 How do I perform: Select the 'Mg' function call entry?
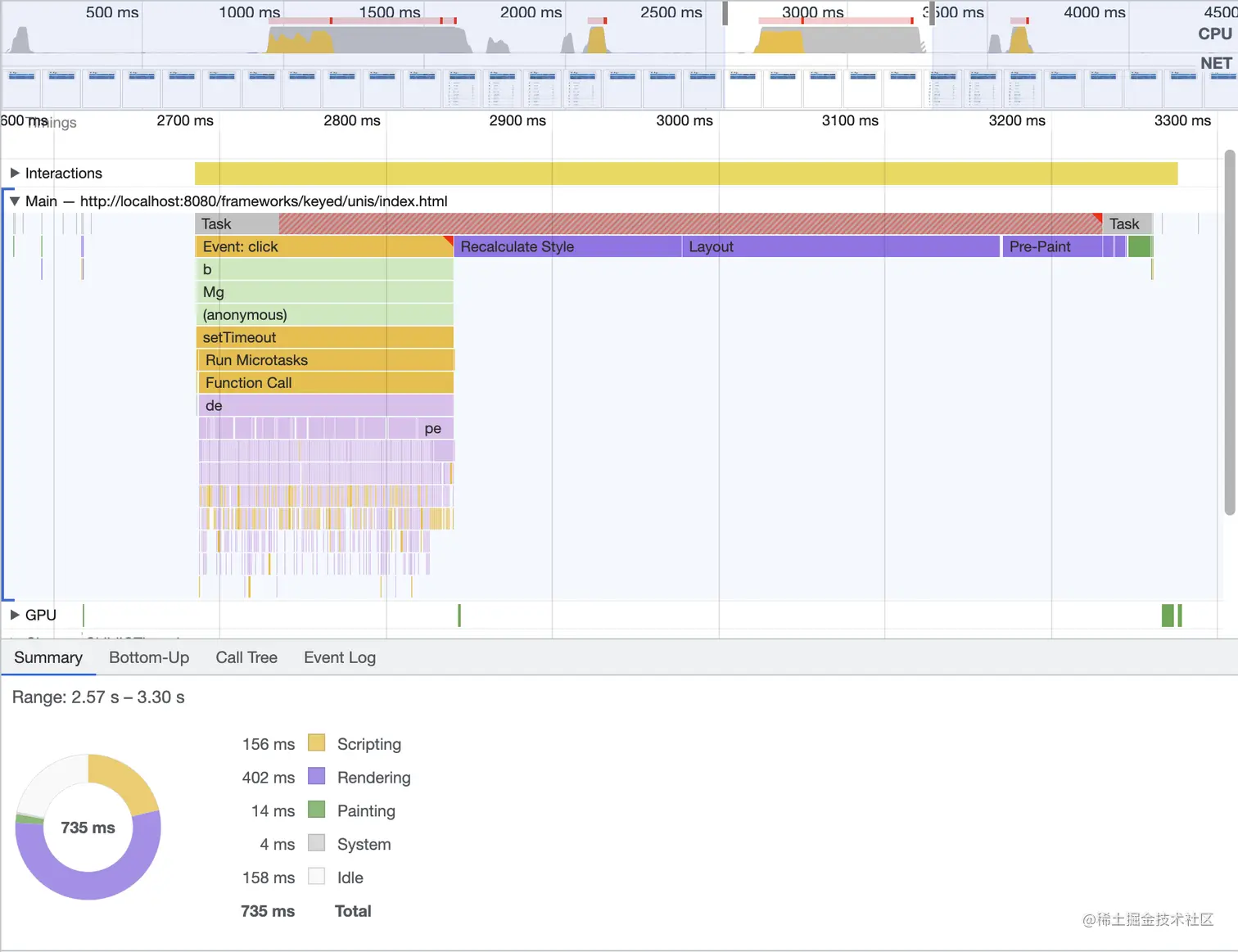[324, 292]
